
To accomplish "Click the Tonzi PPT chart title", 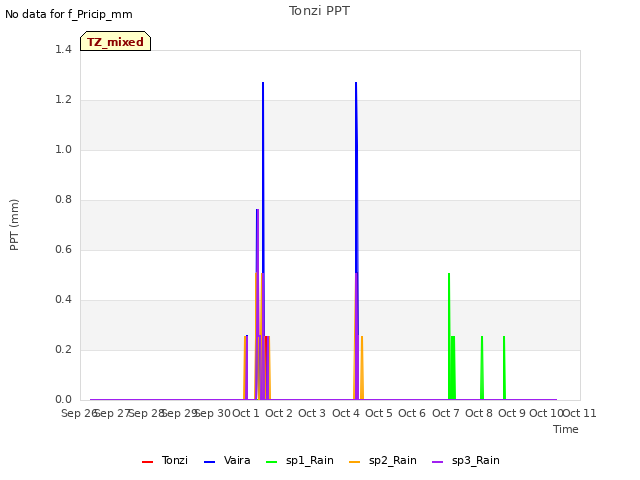I will (x=319, y=11).
